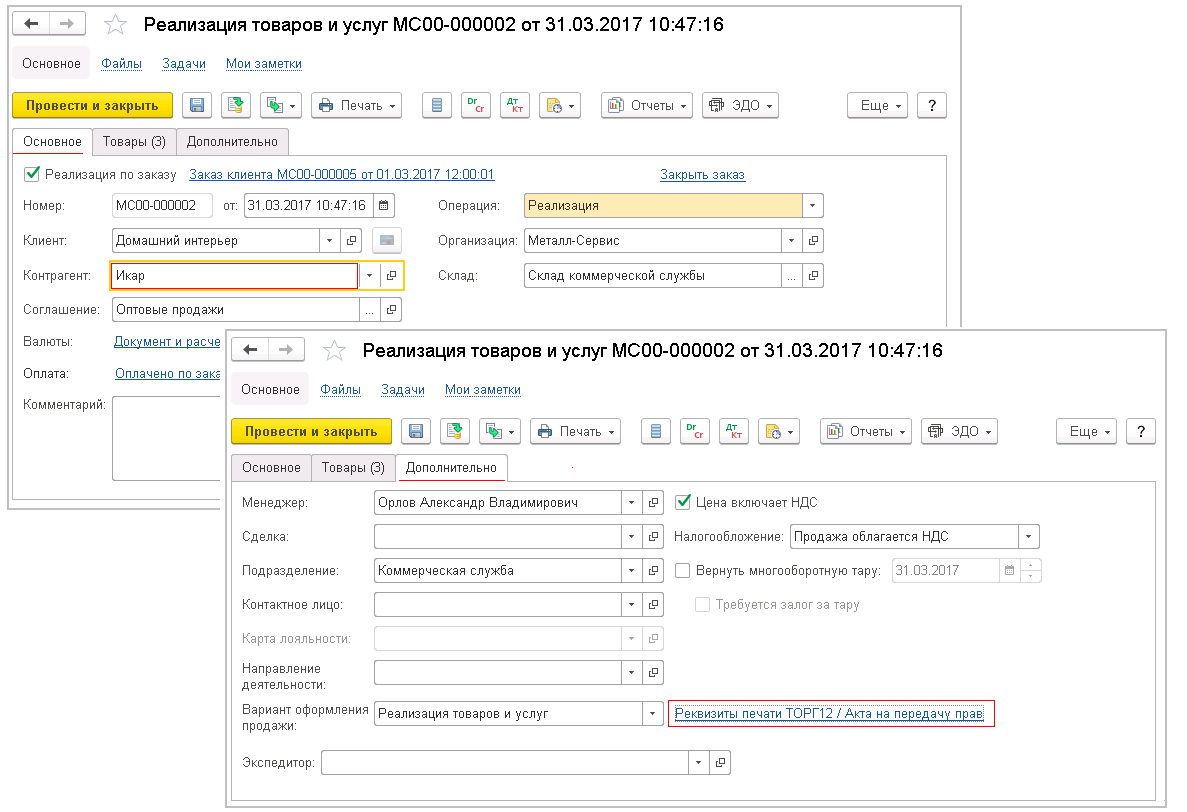Image resolution: width=1187 pixels, height=812 pixels.
Task: Click the open icon beside the Склад field
Action: pyautogui.click(x=814, y=275)
